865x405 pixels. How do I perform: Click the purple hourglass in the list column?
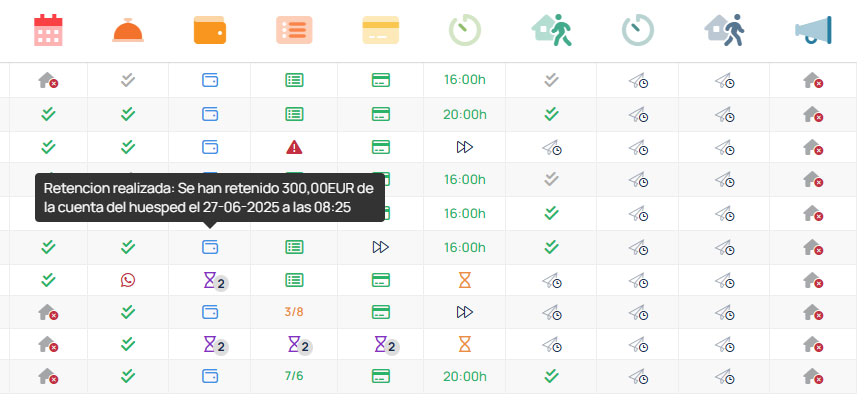click(294, 344)
